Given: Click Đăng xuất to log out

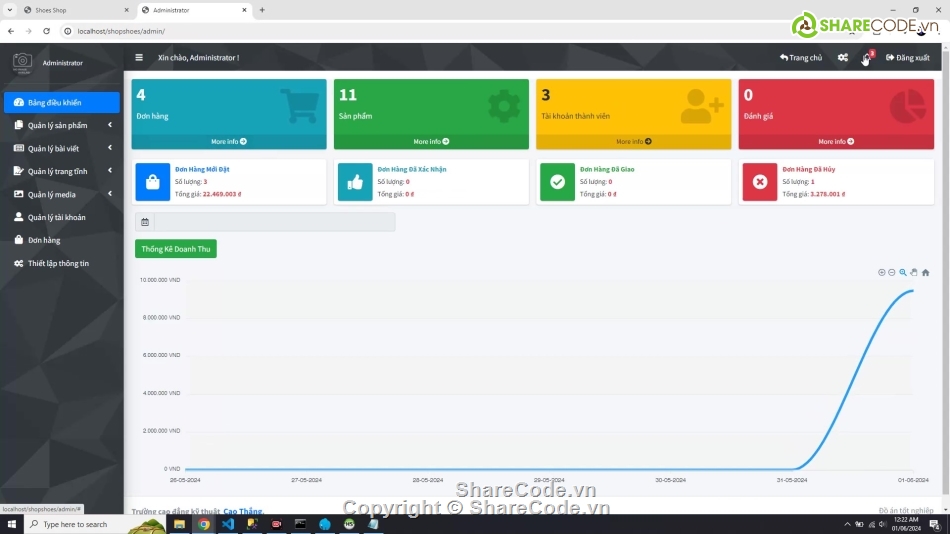Looking at the screenshot, I should (x=907, y=58).
